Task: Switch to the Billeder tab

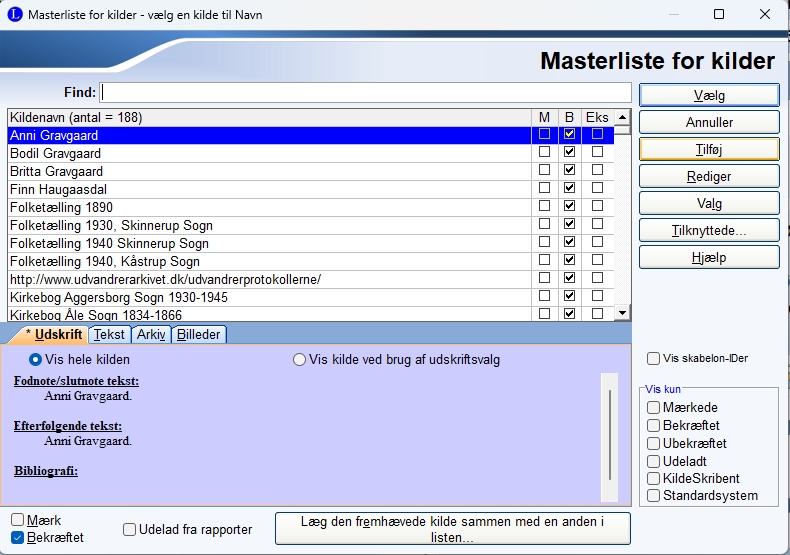Action: (x=199, y=334)
